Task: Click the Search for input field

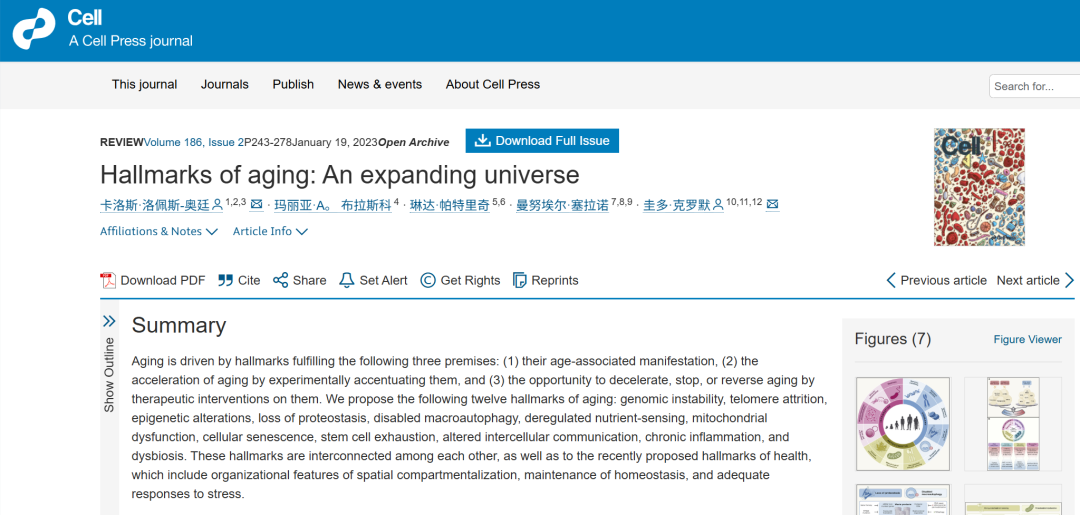Action: [x=1035, y=86]
